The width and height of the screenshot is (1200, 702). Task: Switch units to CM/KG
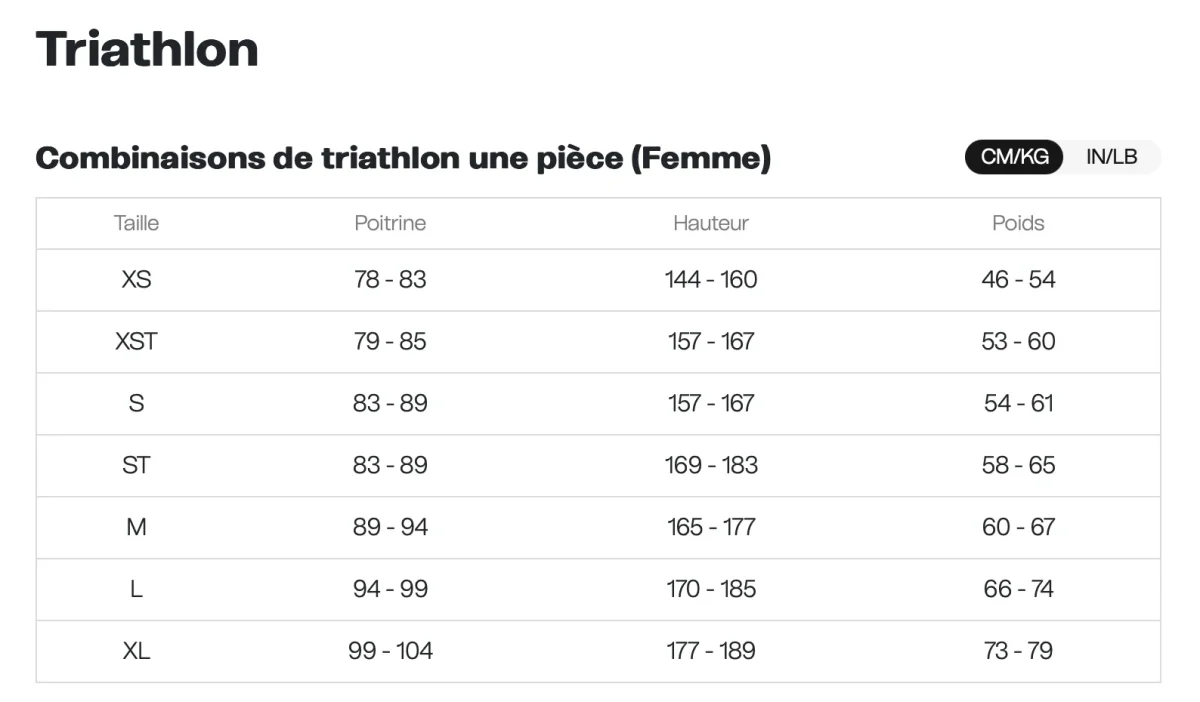click(x=1013, y=157)
